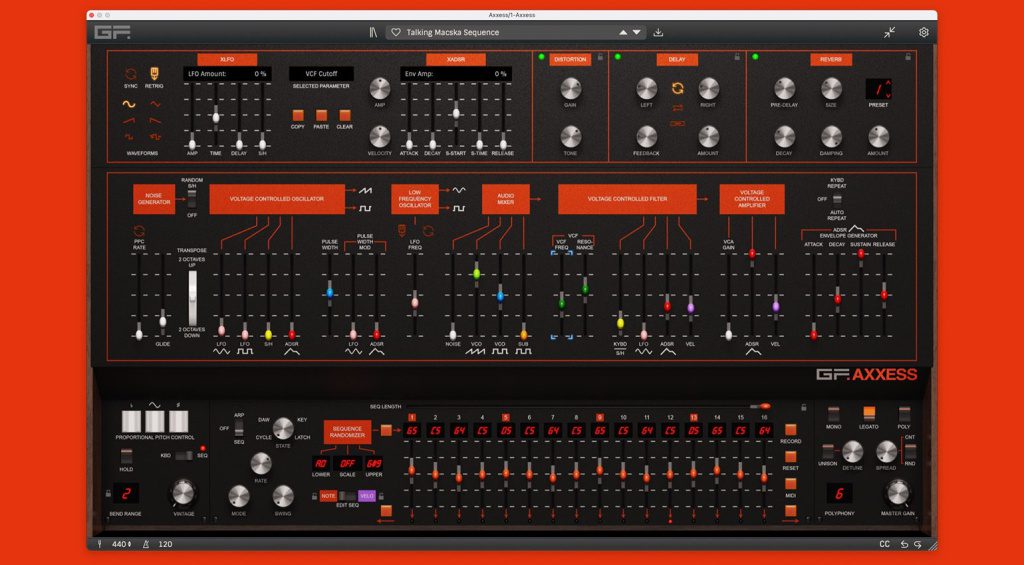1024x565 pixels.
Task: Select previous preset with up arrow
Action: click(x=623, y=33)
